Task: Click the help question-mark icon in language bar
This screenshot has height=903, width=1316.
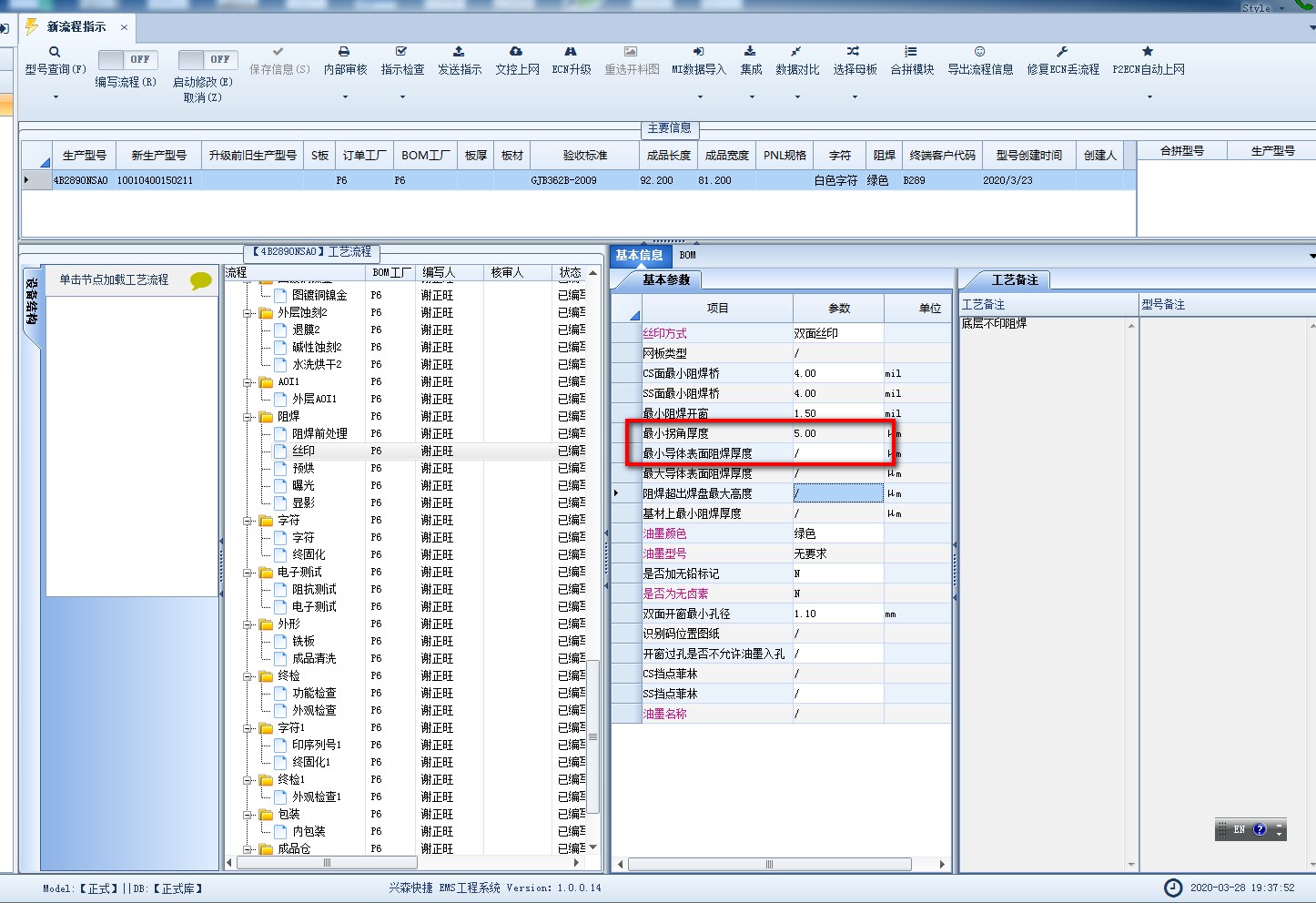Action: pyautogui.click(x=1260, y=829)
